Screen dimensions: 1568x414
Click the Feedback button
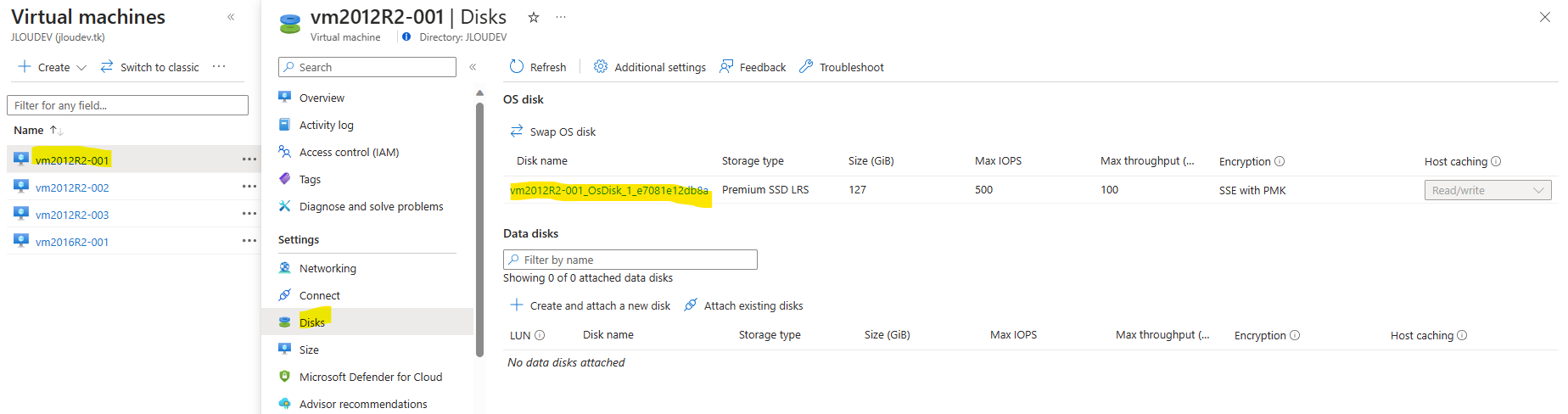[753, 67]
